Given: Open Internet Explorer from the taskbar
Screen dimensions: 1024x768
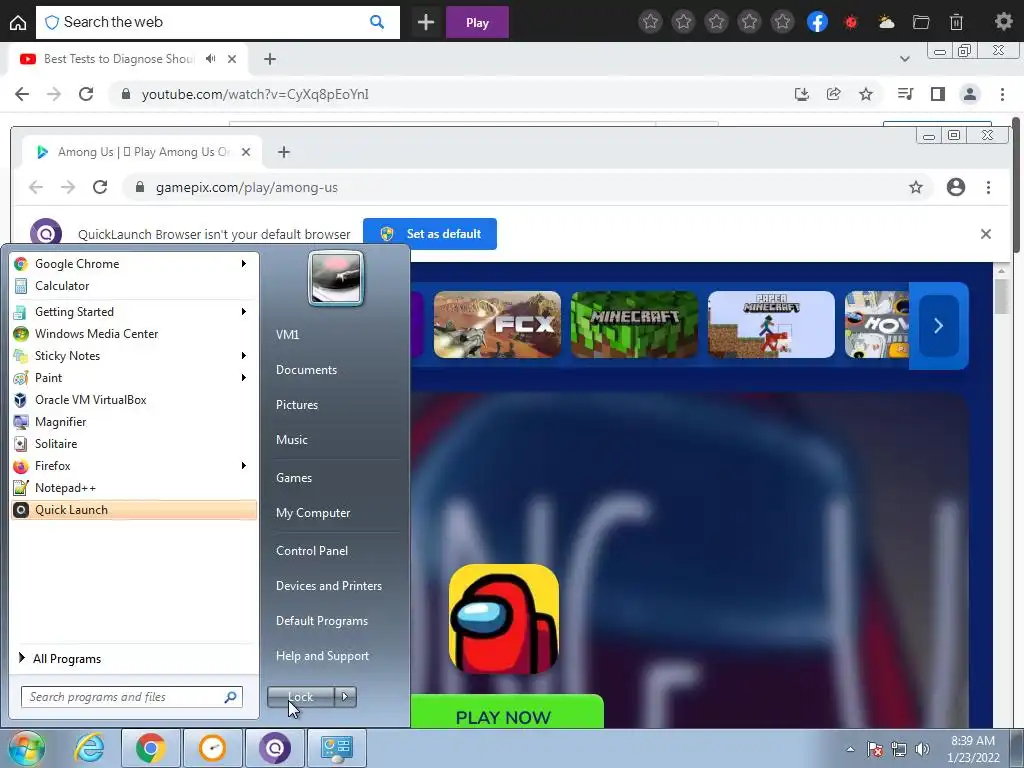Looking at the screenshot, I should tap(89, 748).
